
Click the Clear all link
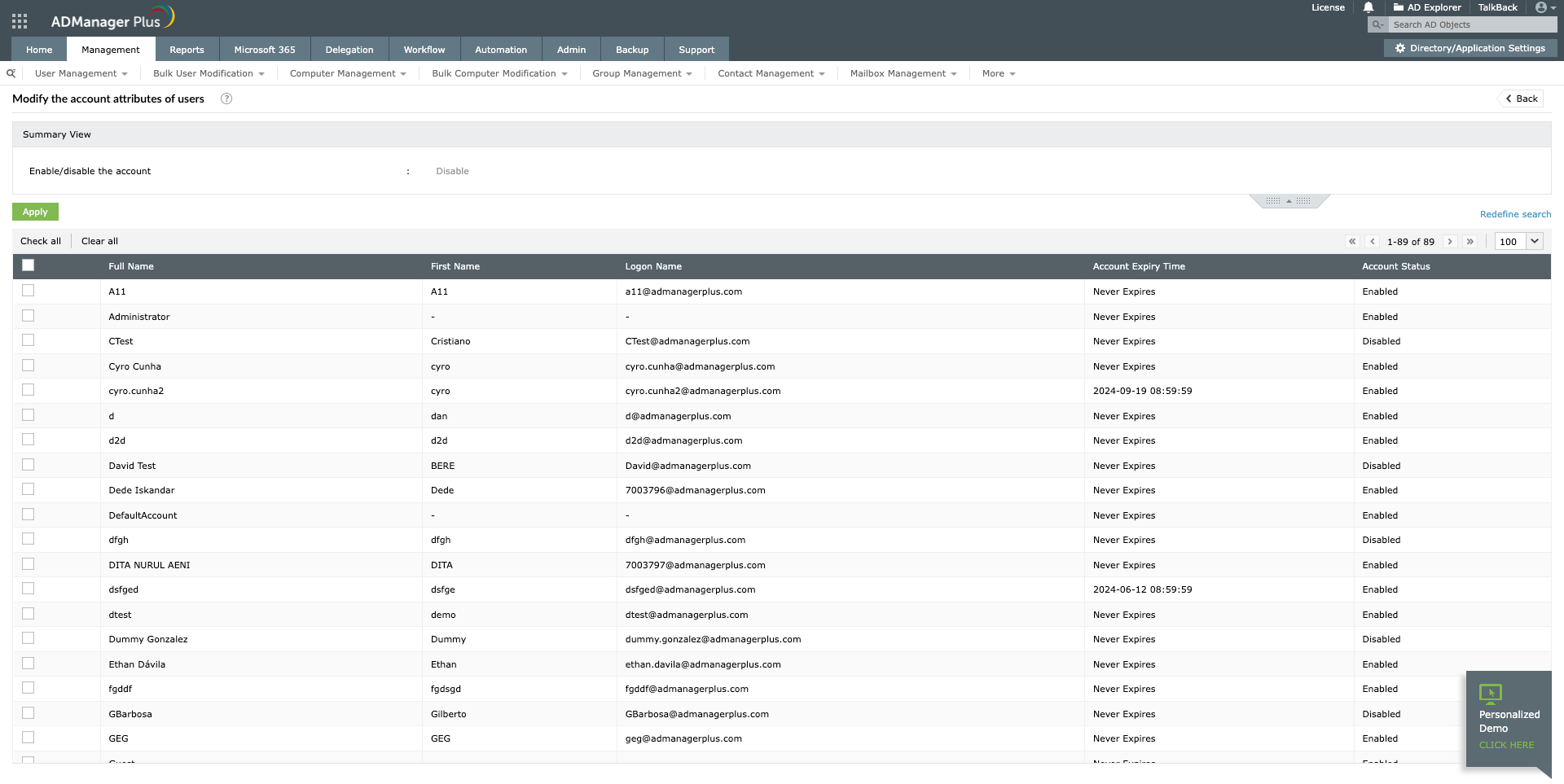[99, 241]
